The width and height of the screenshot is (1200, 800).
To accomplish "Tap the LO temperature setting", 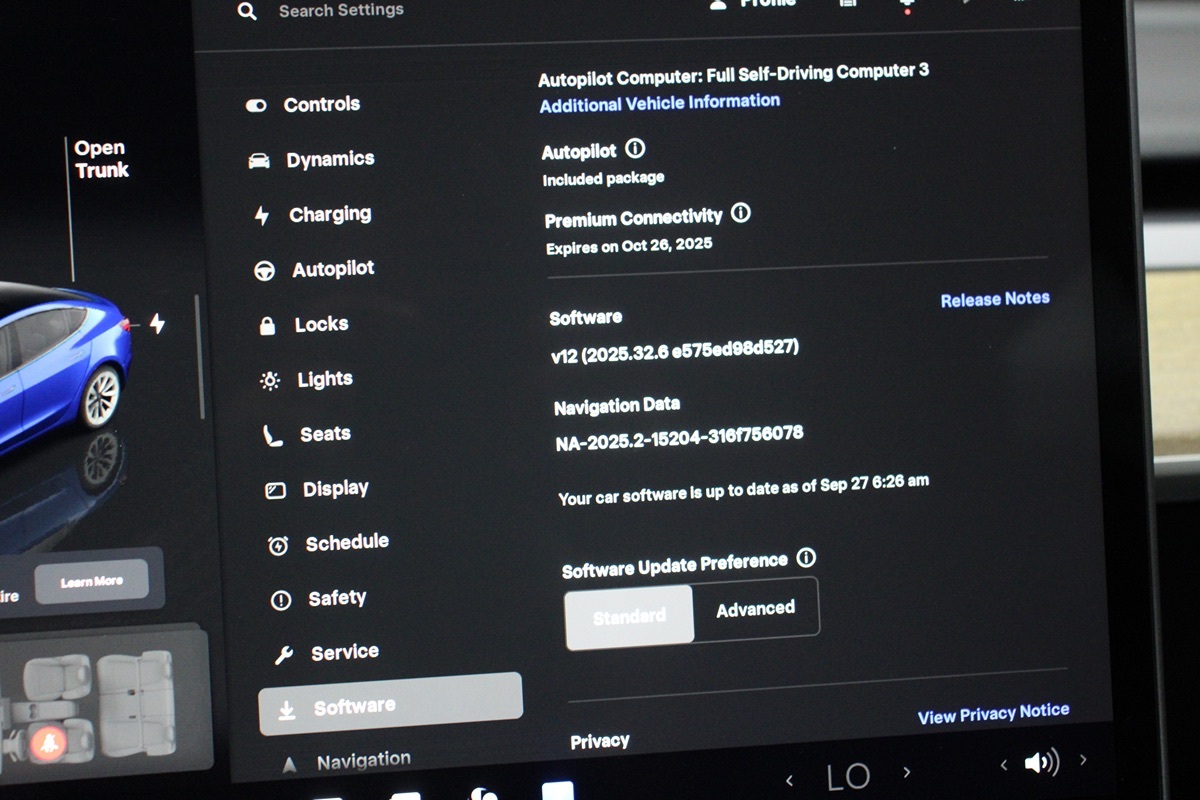I will pos(848,777).
